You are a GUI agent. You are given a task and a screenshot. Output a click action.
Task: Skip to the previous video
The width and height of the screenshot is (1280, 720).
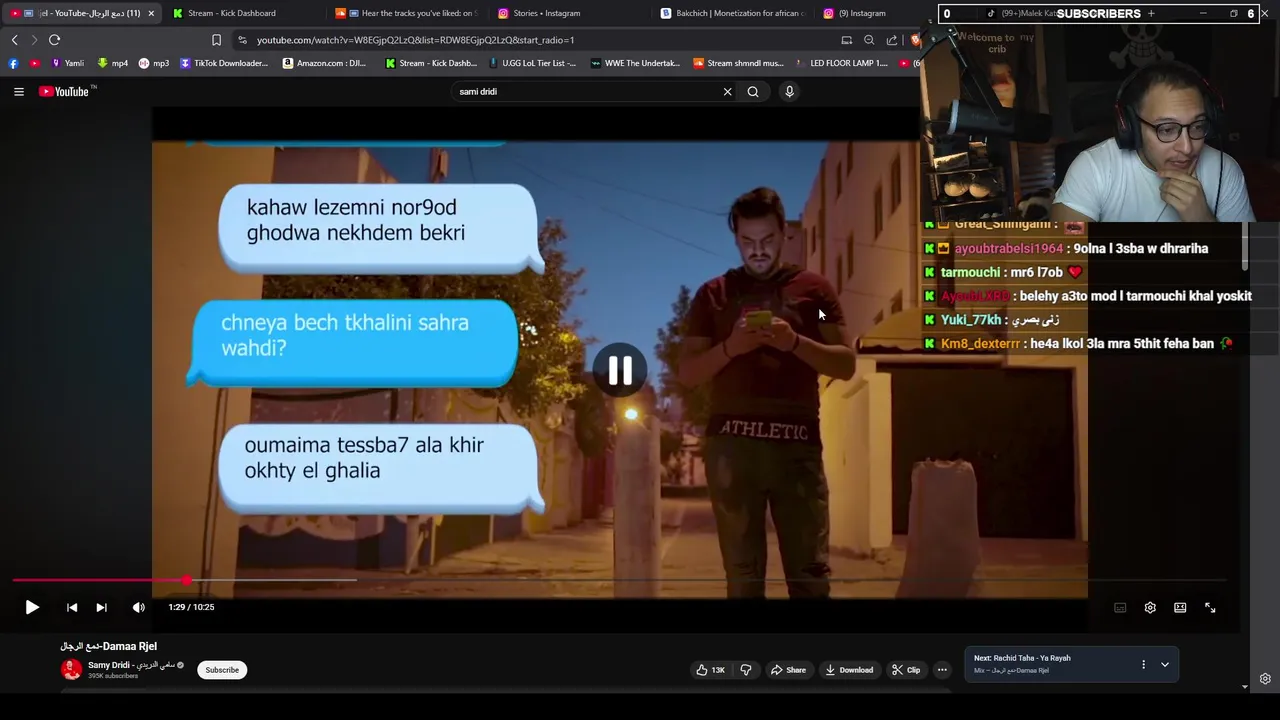pos(72,607)
